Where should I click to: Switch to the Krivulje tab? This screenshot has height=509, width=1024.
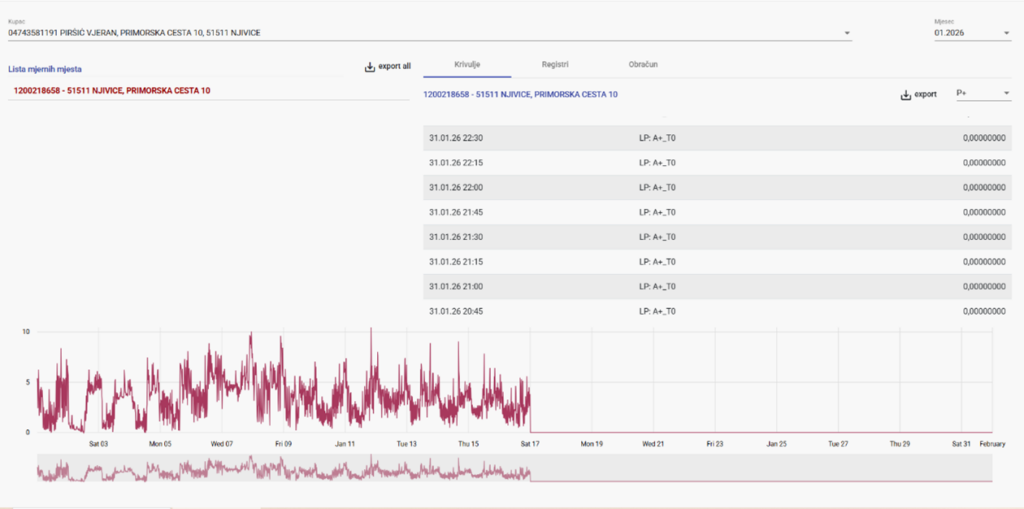468,64
